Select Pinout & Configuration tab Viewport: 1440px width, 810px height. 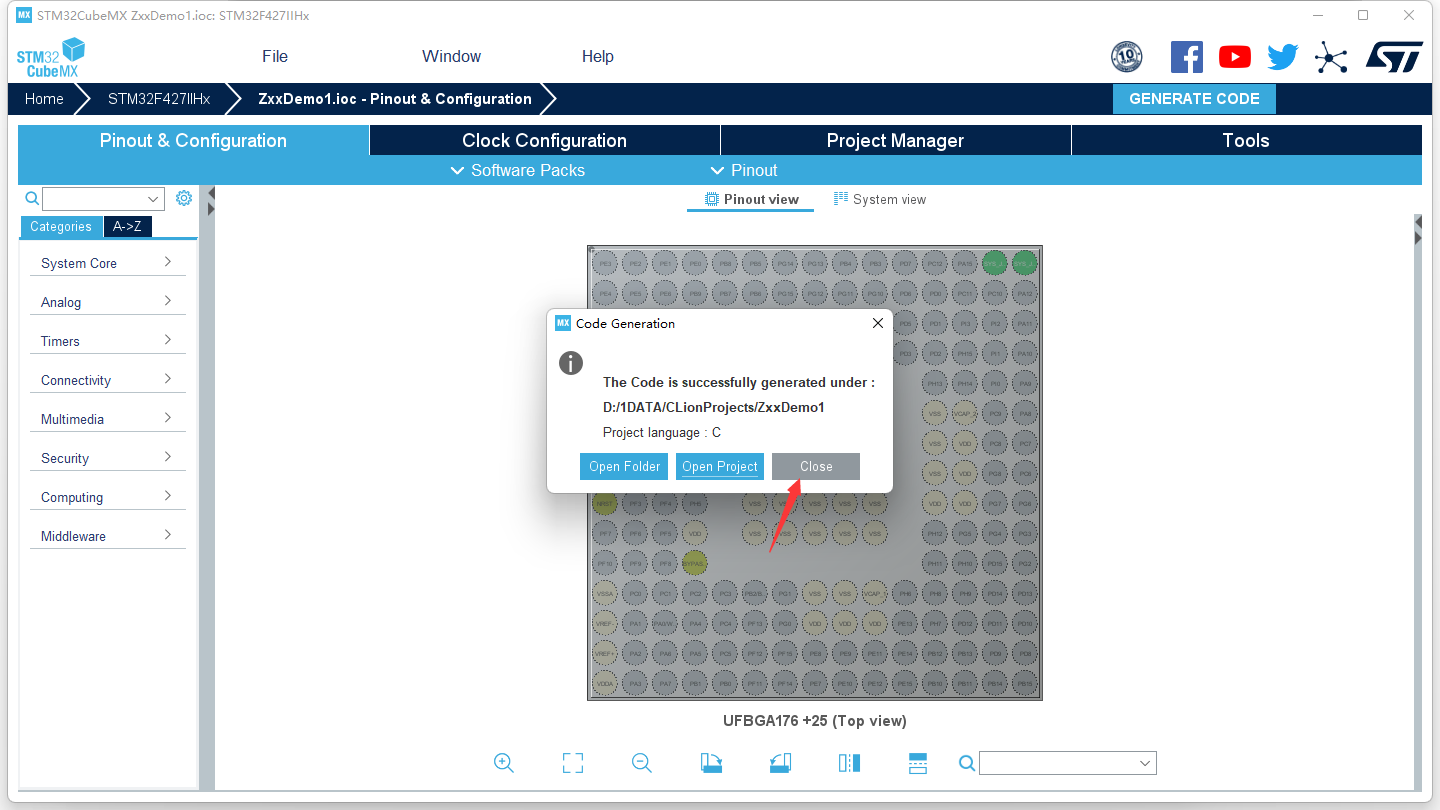click(193, 140)
